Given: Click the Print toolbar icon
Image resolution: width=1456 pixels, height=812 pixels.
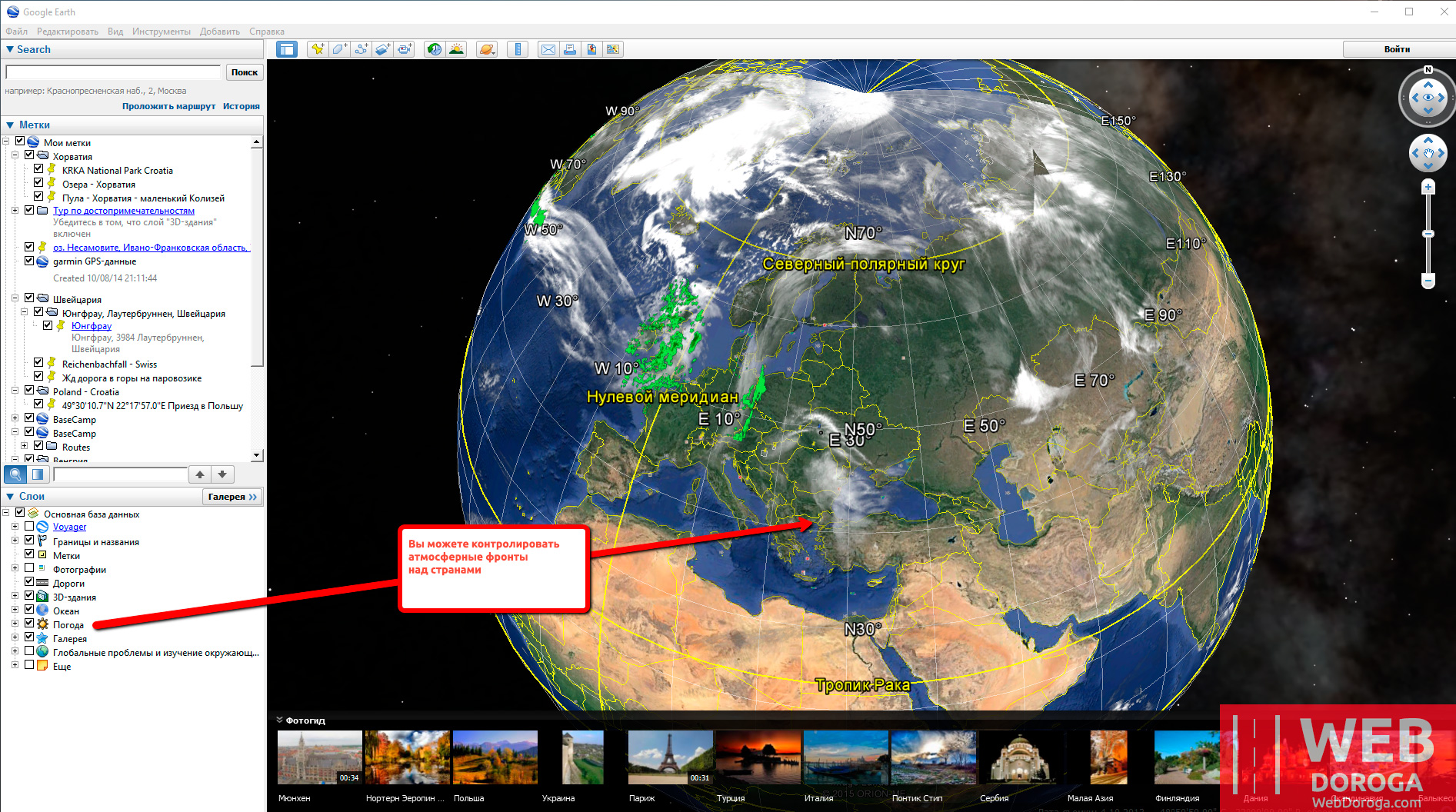Looking at the screenshot, I should click(569, 49).
